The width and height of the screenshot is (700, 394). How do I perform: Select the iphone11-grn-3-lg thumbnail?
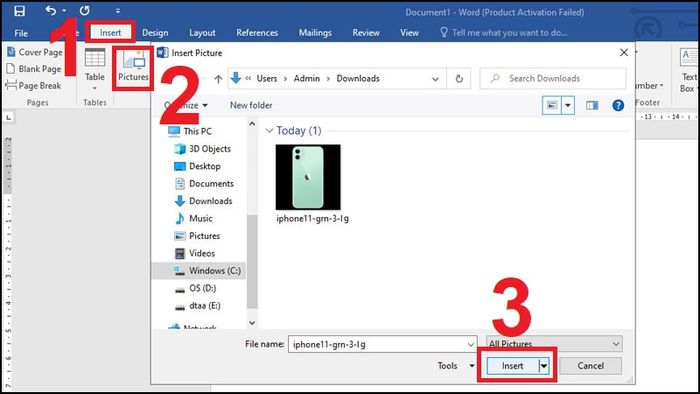308,177
